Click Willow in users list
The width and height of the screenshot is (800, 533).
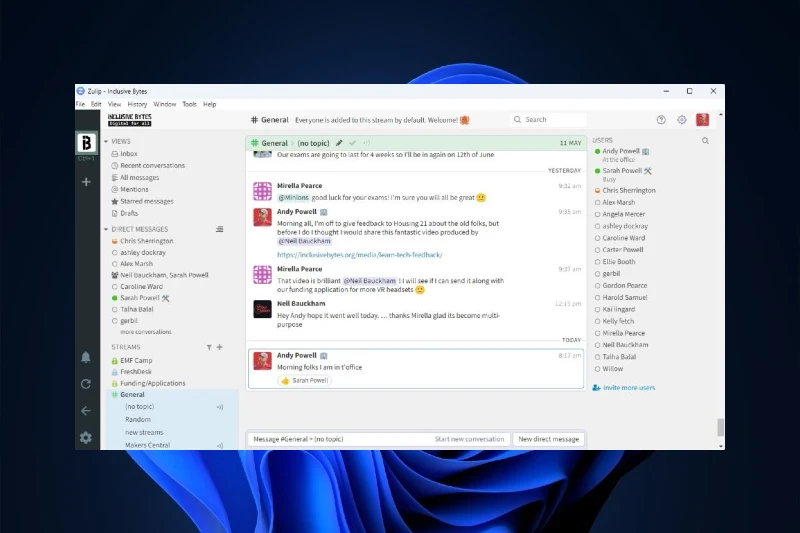click(613, 369)
